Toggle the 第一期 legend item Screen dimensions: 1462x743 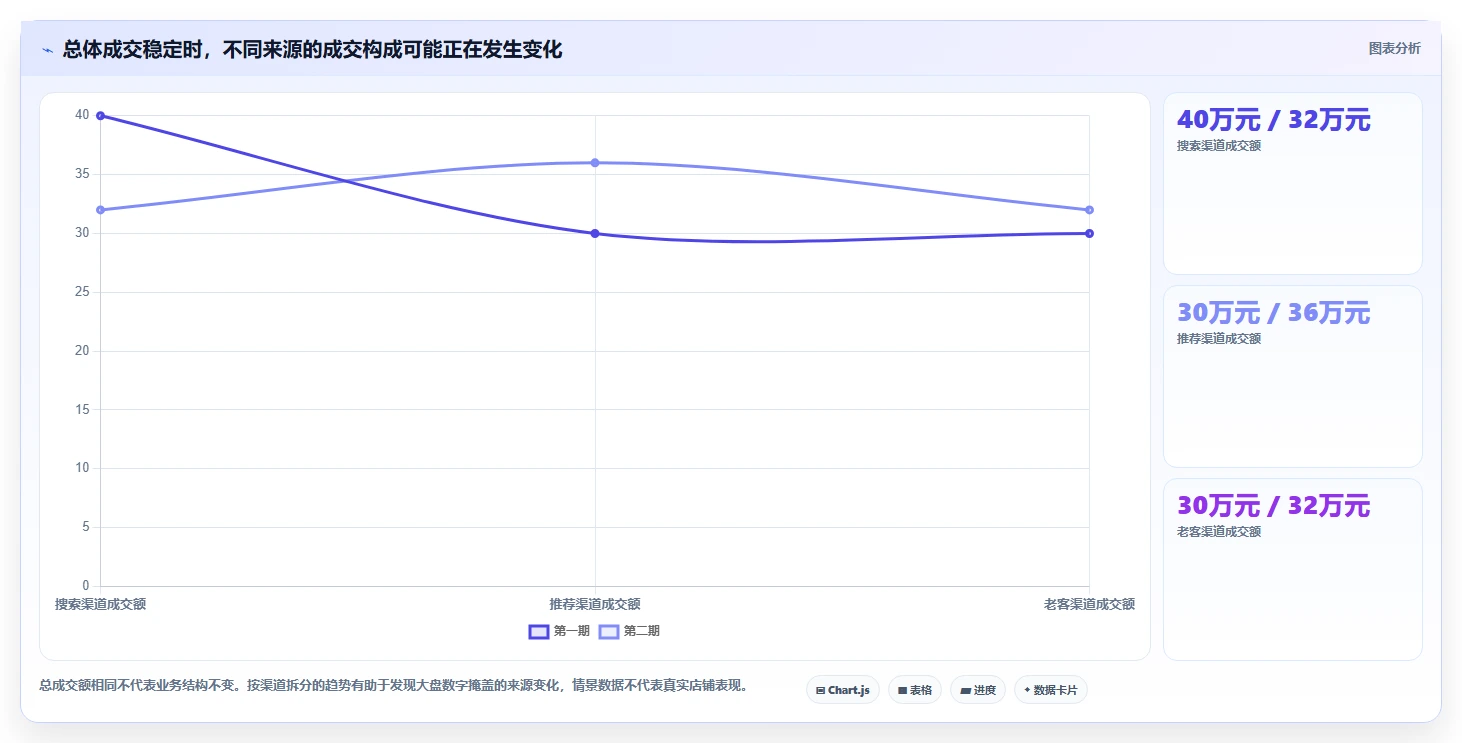(x=559, y=631)
